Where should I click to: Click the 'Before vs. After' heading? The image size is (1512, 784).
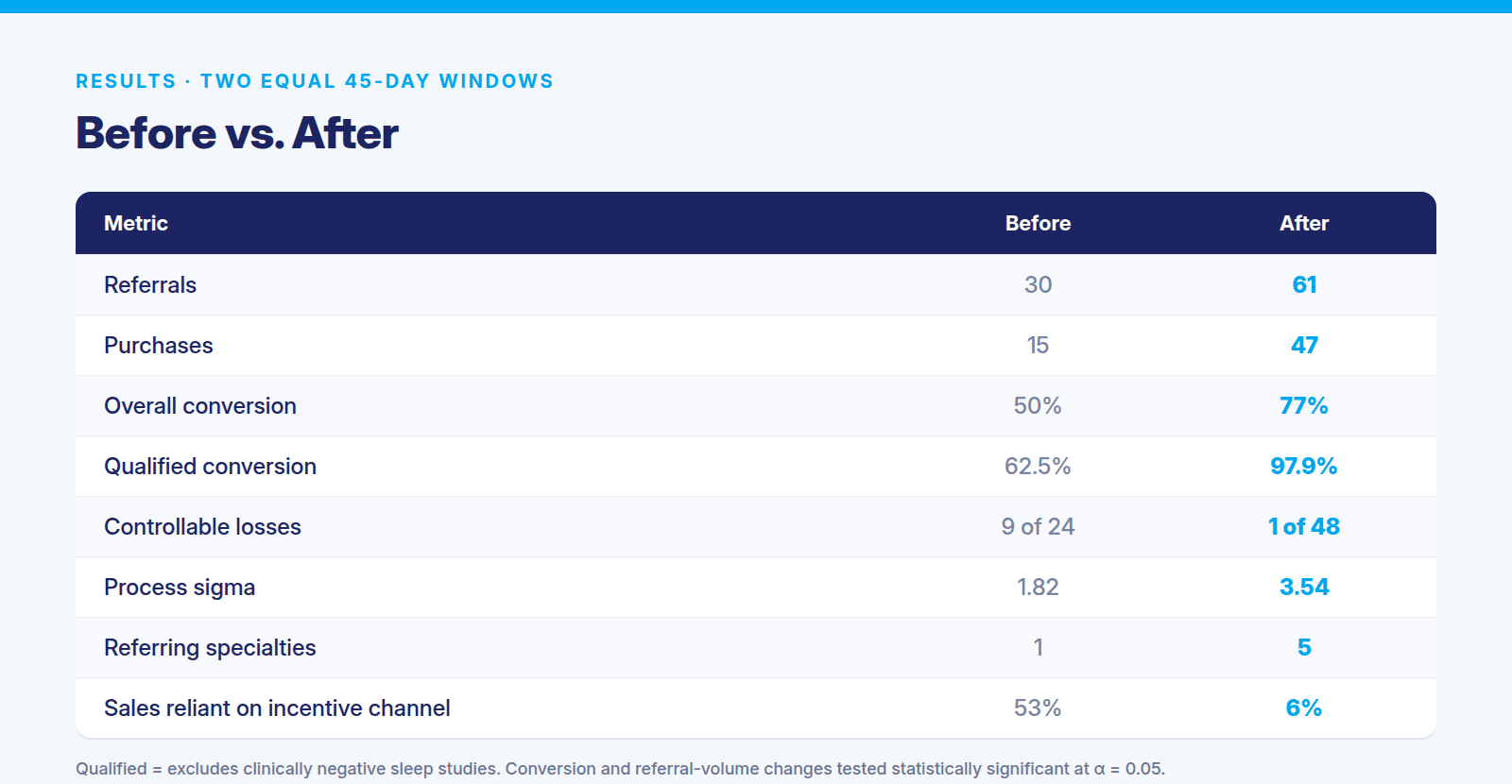(237, 133)
